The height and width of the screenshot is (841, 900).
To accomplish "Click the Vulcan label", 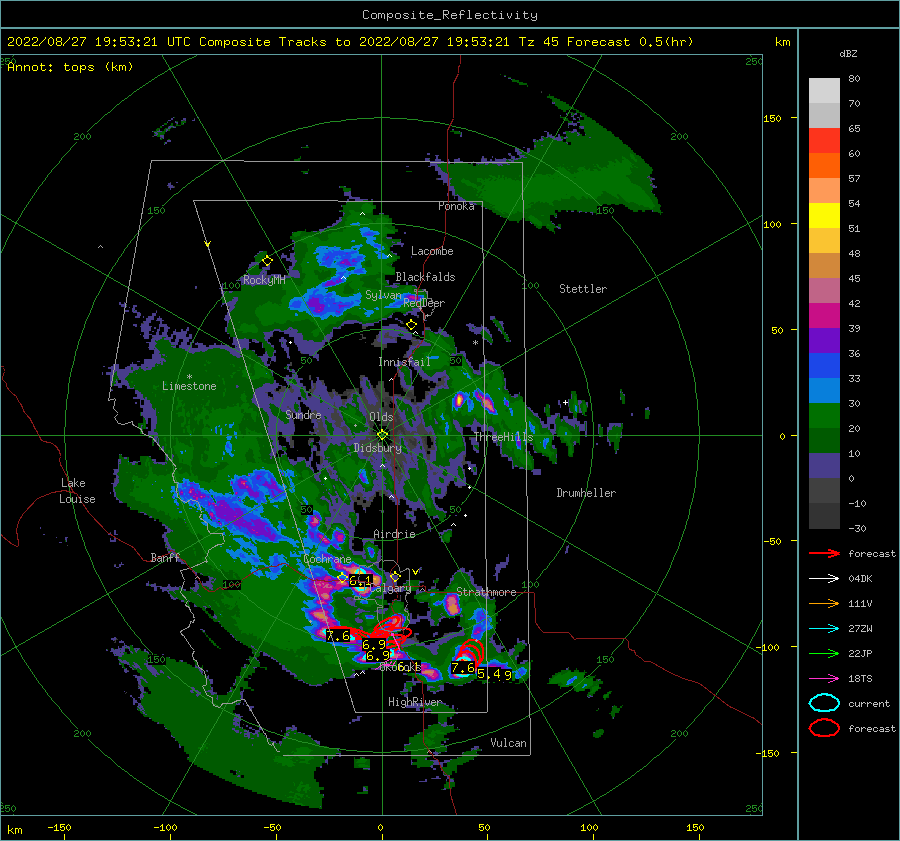I will tap(509, 743).
